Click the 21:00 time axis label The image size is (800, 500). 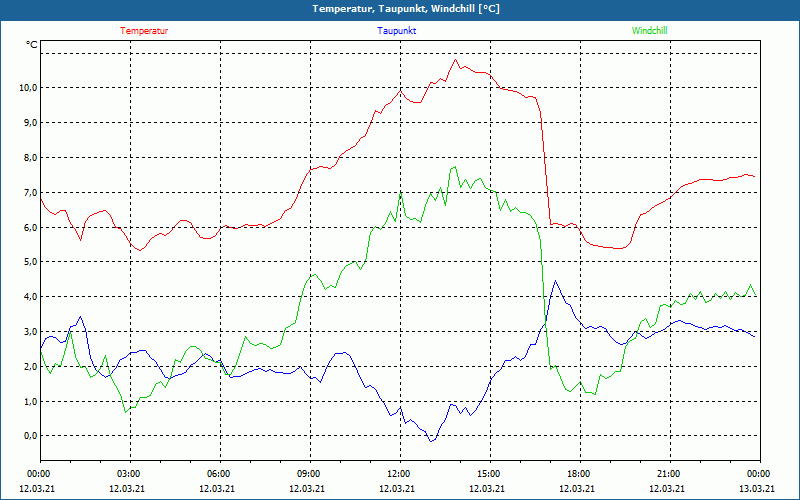[x=670, y=474]
